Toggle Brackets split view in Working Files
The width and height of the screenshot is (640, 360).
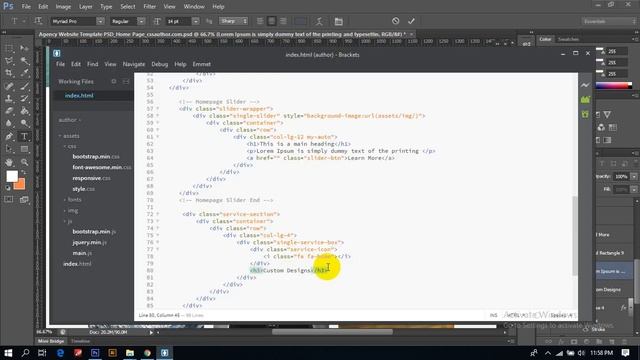tap(126, 82)
